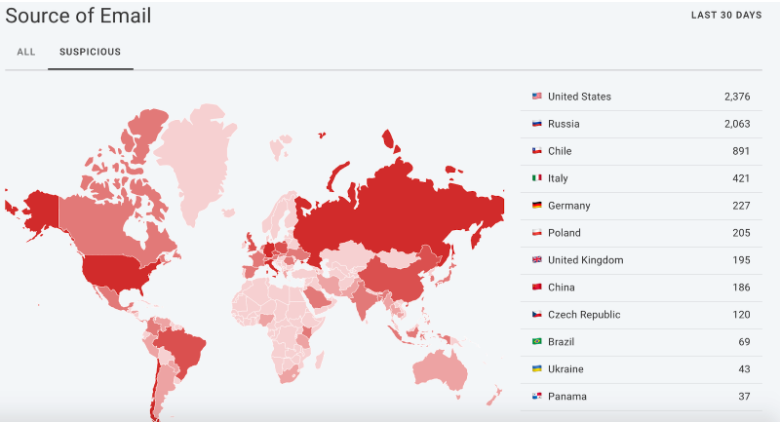Viewport: 783px width, 425px height.
Task: Click the count 891
Action: 741,151
